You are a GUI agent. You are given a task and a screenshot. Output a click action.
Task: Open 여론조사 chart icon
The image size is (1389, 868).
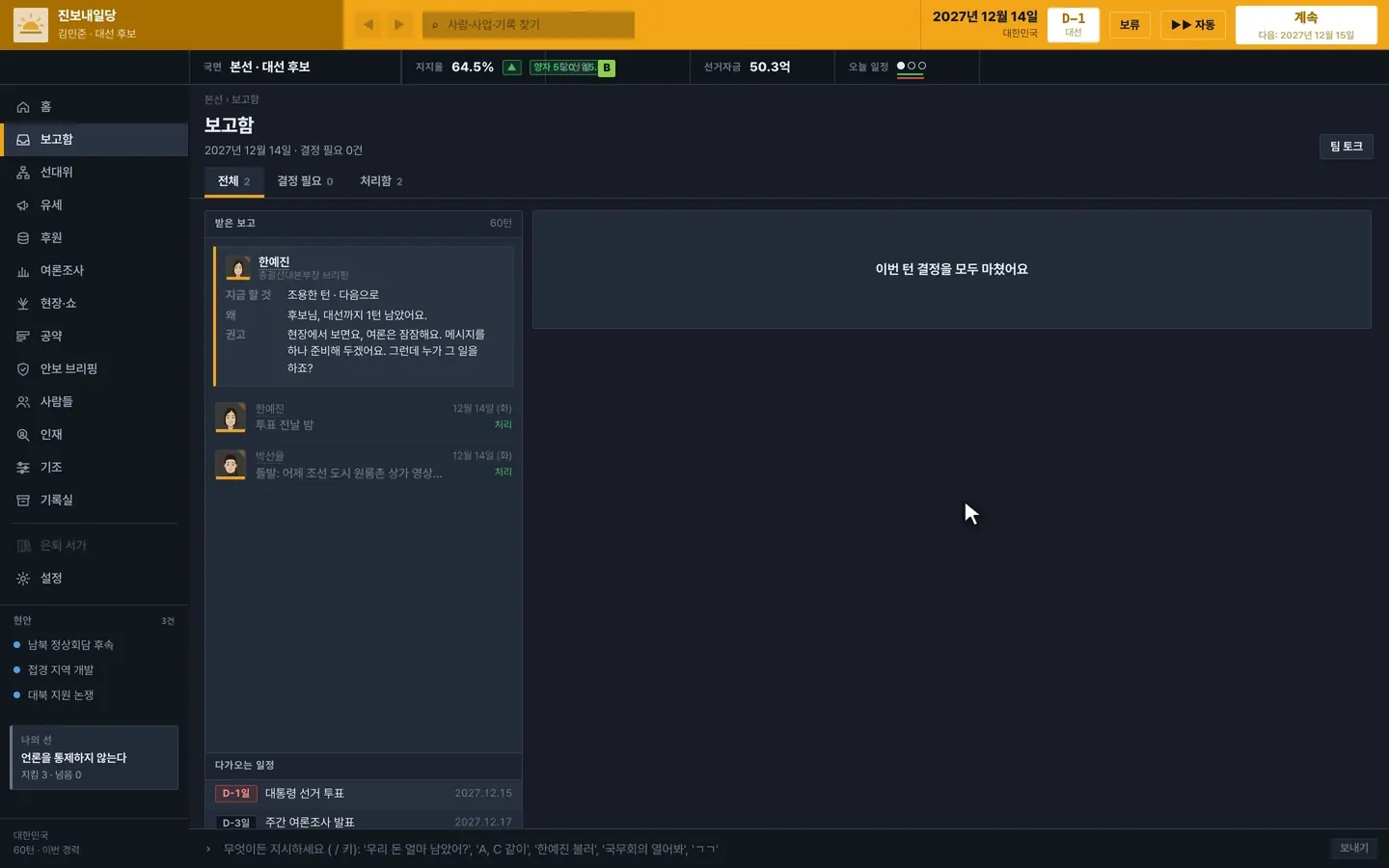[23, 271]
